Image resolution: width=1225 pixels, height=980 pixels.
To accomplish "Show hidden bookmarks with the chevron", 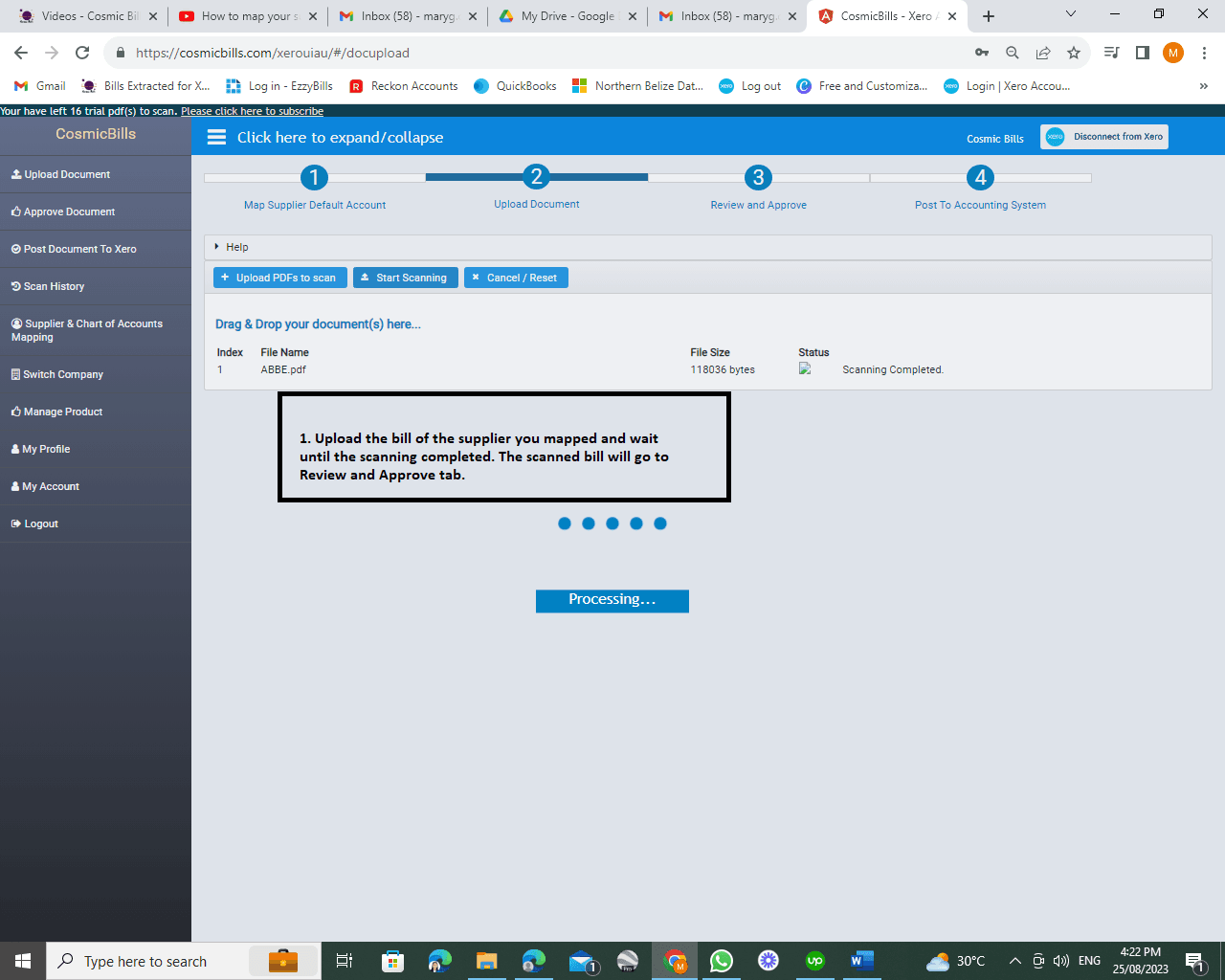I will pyautogui.click(x=1203, y=86).
